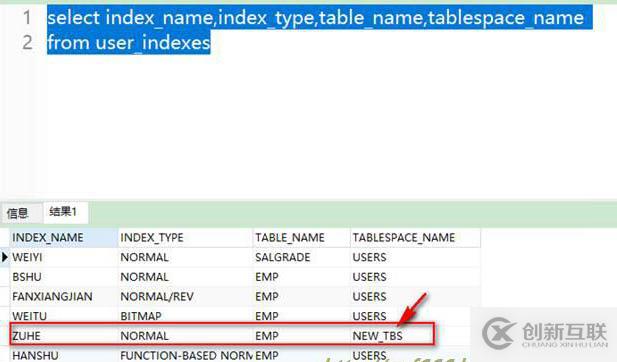The width and height of the screenshot is (617, 362).
Task: Click the SALGRADE table name cell
Action: point(301,257)
